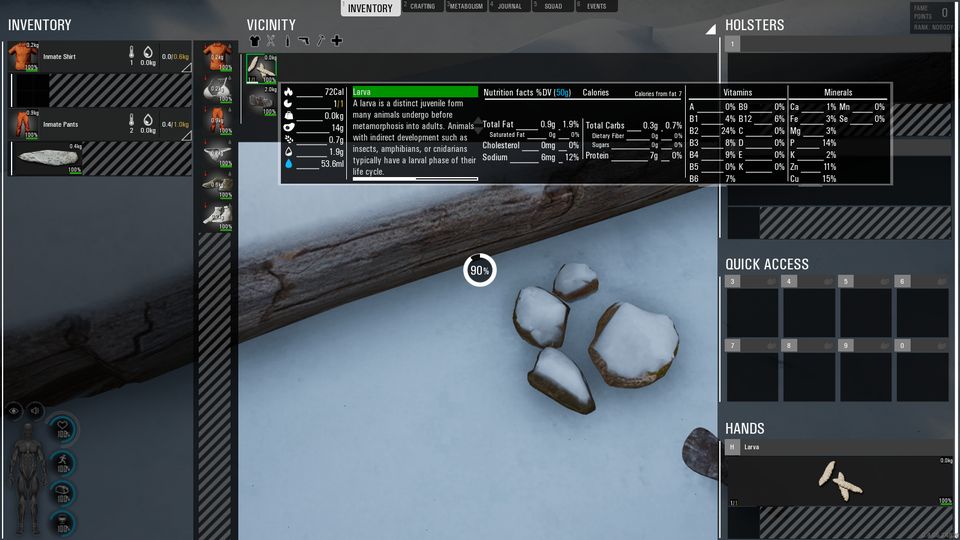The height and width of the screenshot is (540, 960).
Task: Click the heart health 100% indicator
Action: 62,428
